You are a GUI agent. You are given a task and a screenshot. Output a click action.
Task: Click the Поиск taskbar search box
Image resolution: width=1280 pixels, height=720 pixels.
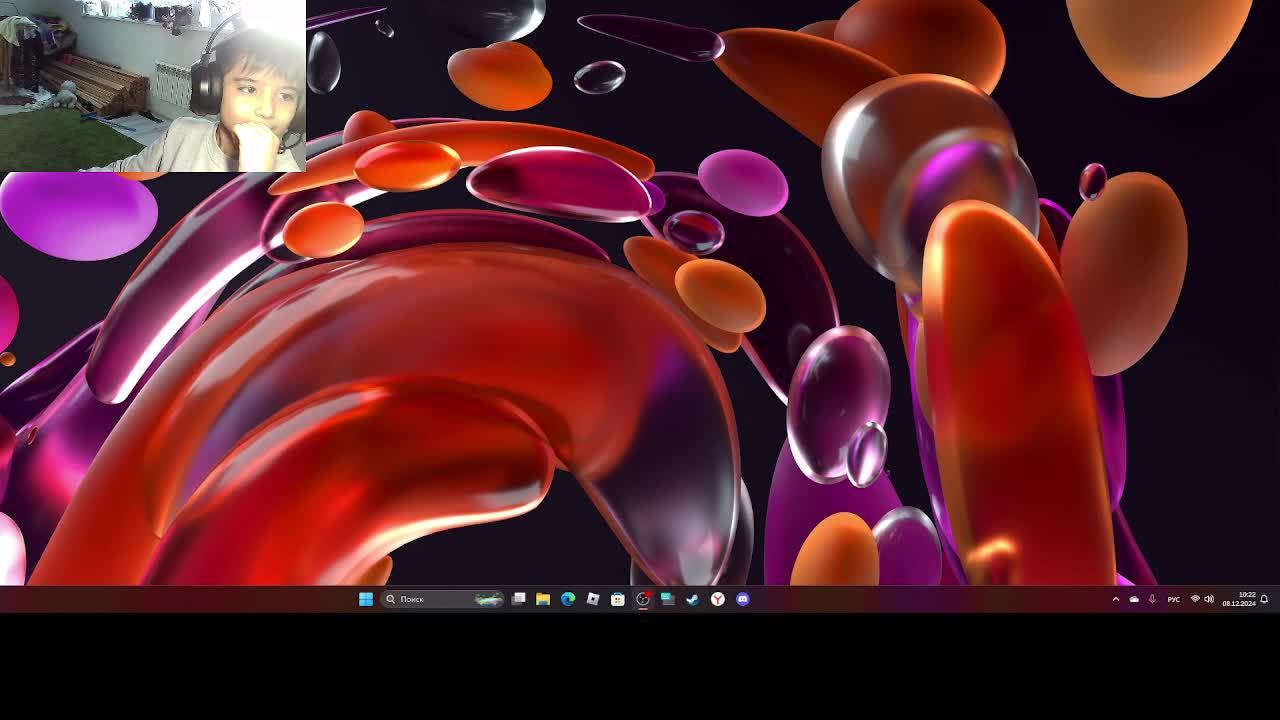(444, 599)
